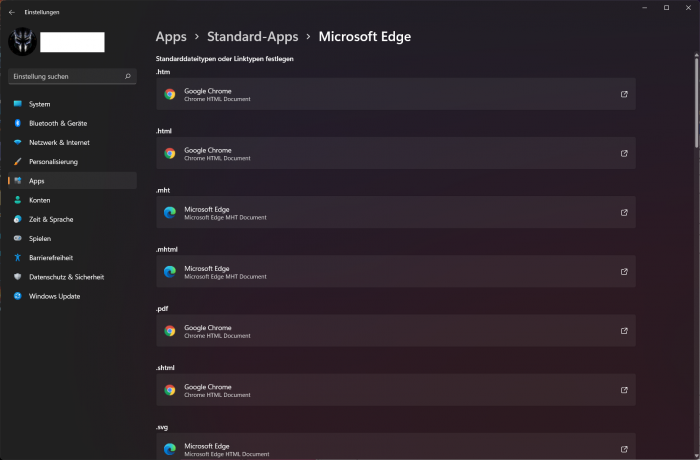Click the back arrow in Einstellungen

click(12, 13)
